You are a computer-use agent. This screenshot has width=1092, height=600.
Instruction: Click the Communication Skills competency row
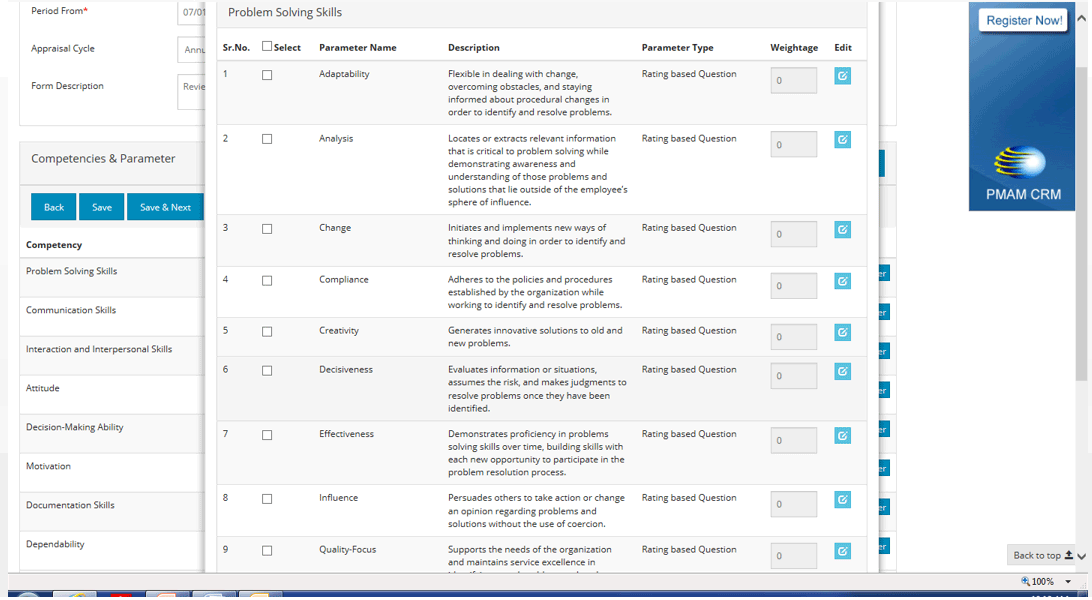pyautogui.click(x=111, y=317)
